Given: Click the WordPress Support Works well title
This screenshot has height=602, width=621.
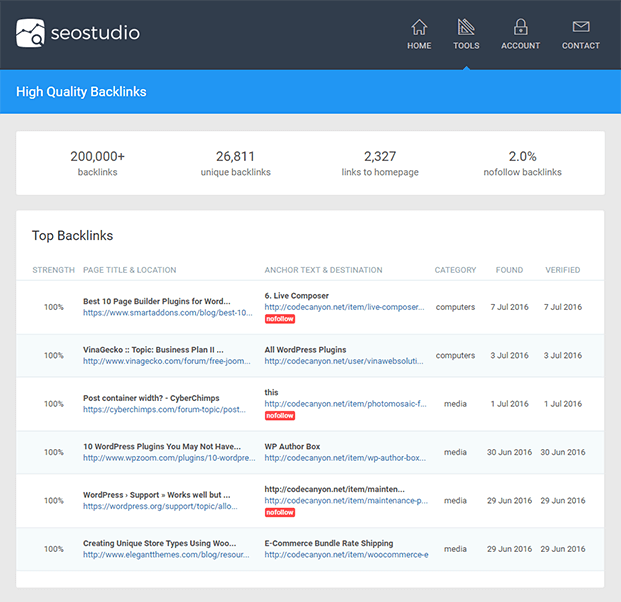Looking at the screenshot, I should click(156, 495).
